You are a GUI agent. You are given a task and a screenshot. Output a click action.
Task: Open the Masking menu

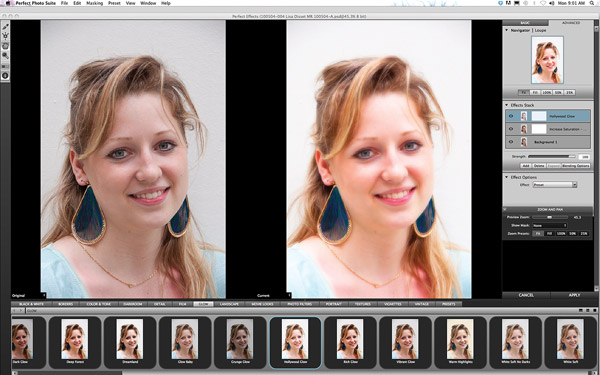pyautogui.click(x=95, y=3)
